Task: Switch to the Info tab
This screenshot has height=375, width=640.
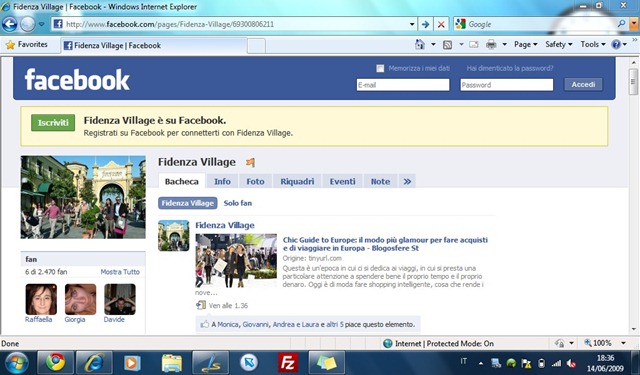Action: click(x=222, y=181)
